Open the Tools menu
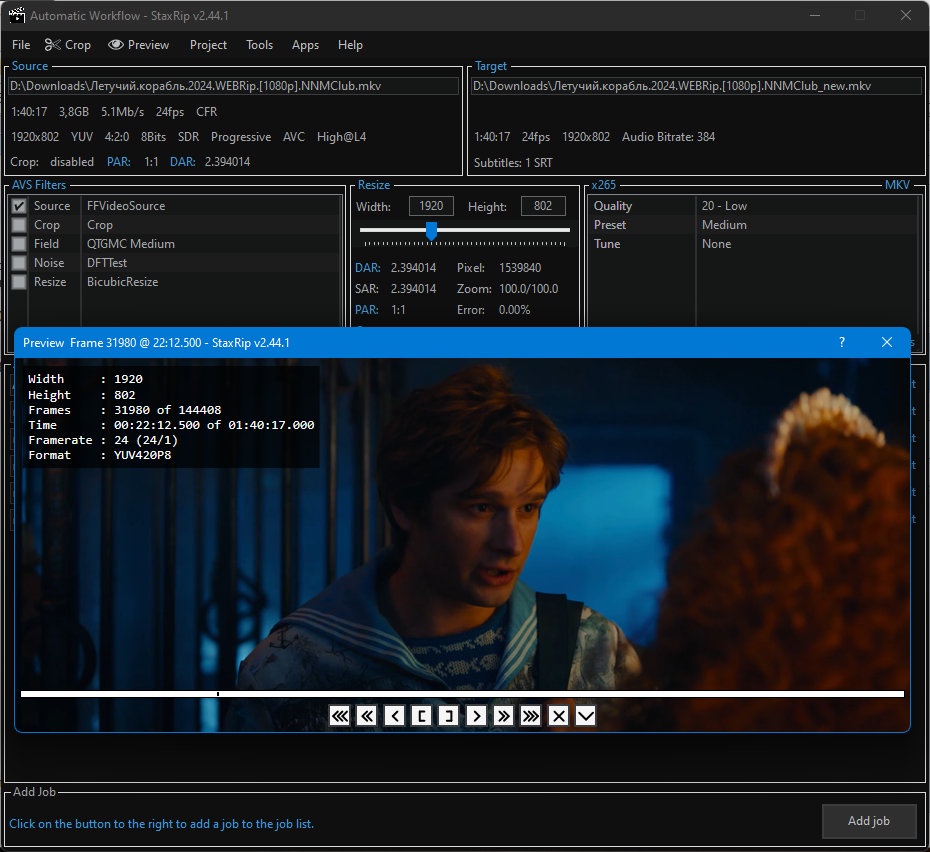This screenshot has width=930, height=852. (x=259, y=45)
